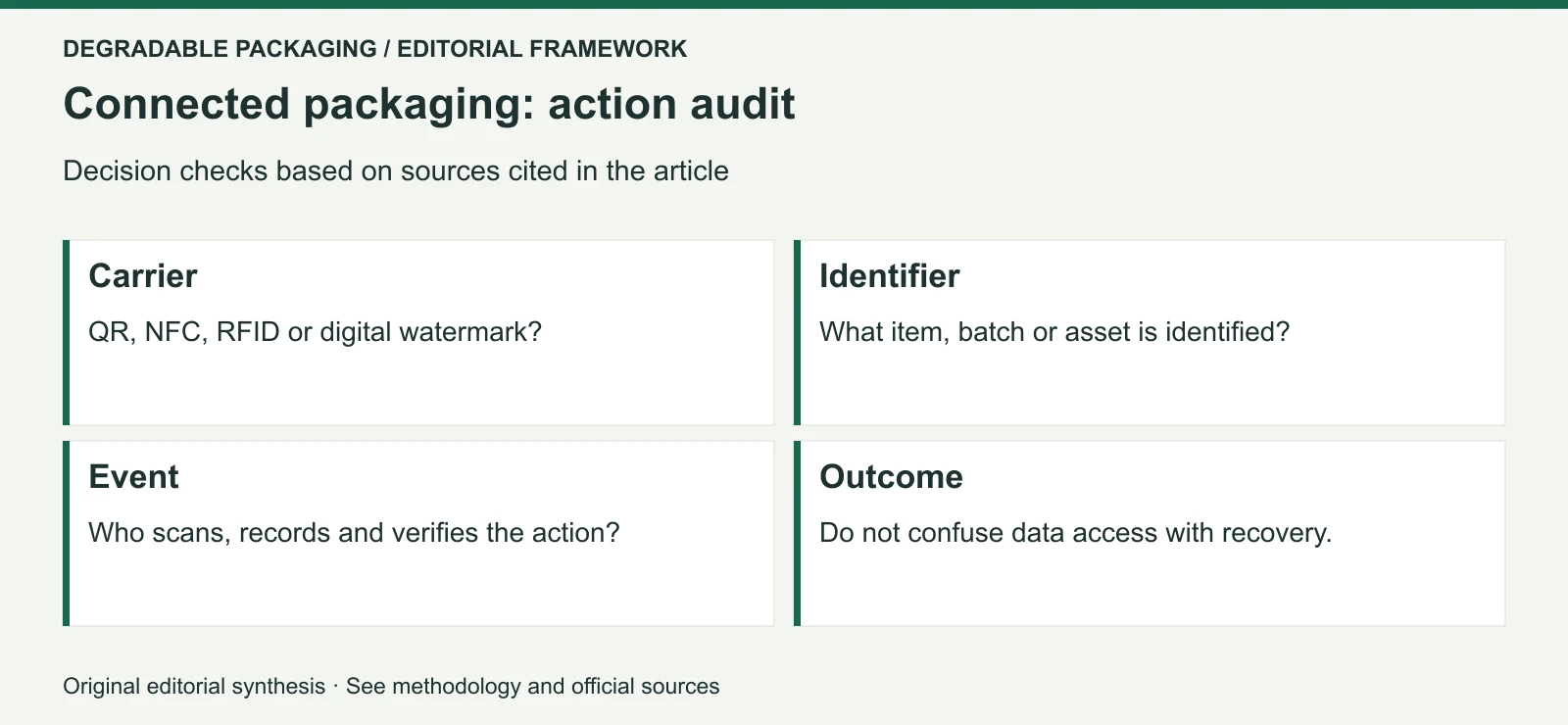Click the subtitle 'Decision checks based on sources cited in the article'
The height and width of the screenshot is (725, 1568).
pos(396,170)
